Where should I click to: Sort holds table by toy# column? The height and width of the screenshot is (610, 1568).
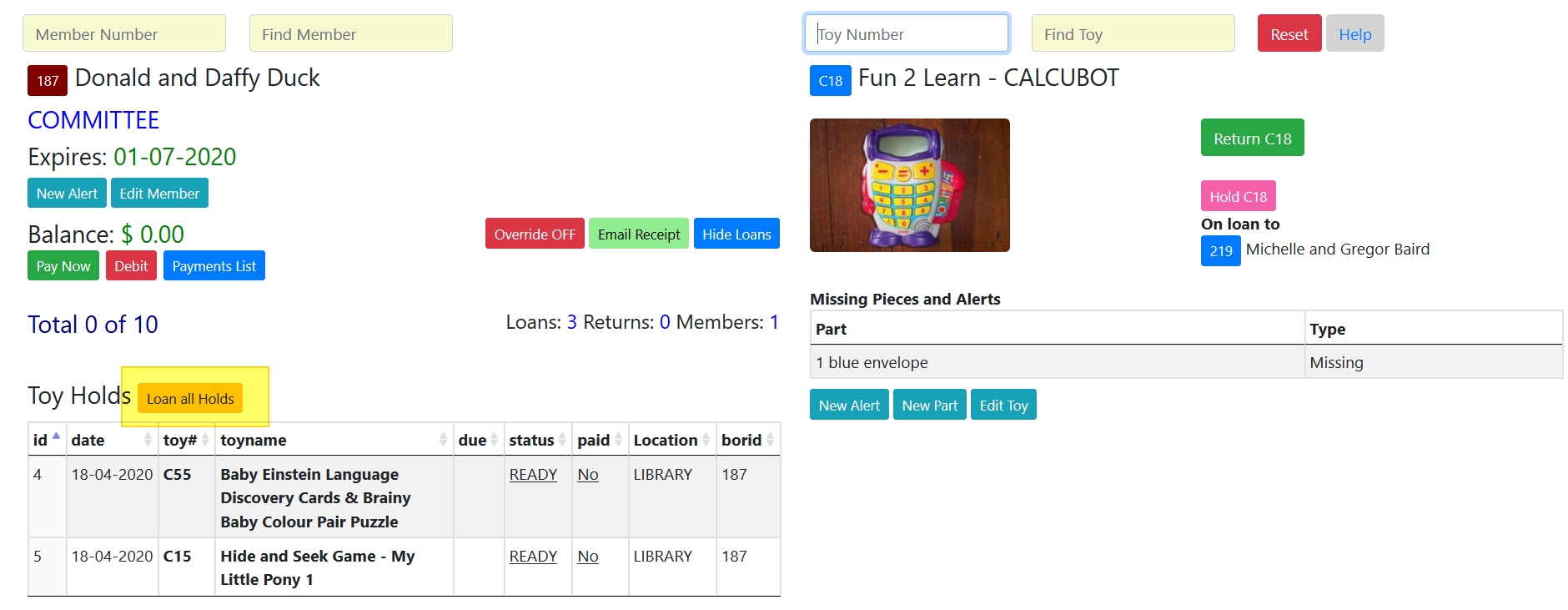point(205,440)
